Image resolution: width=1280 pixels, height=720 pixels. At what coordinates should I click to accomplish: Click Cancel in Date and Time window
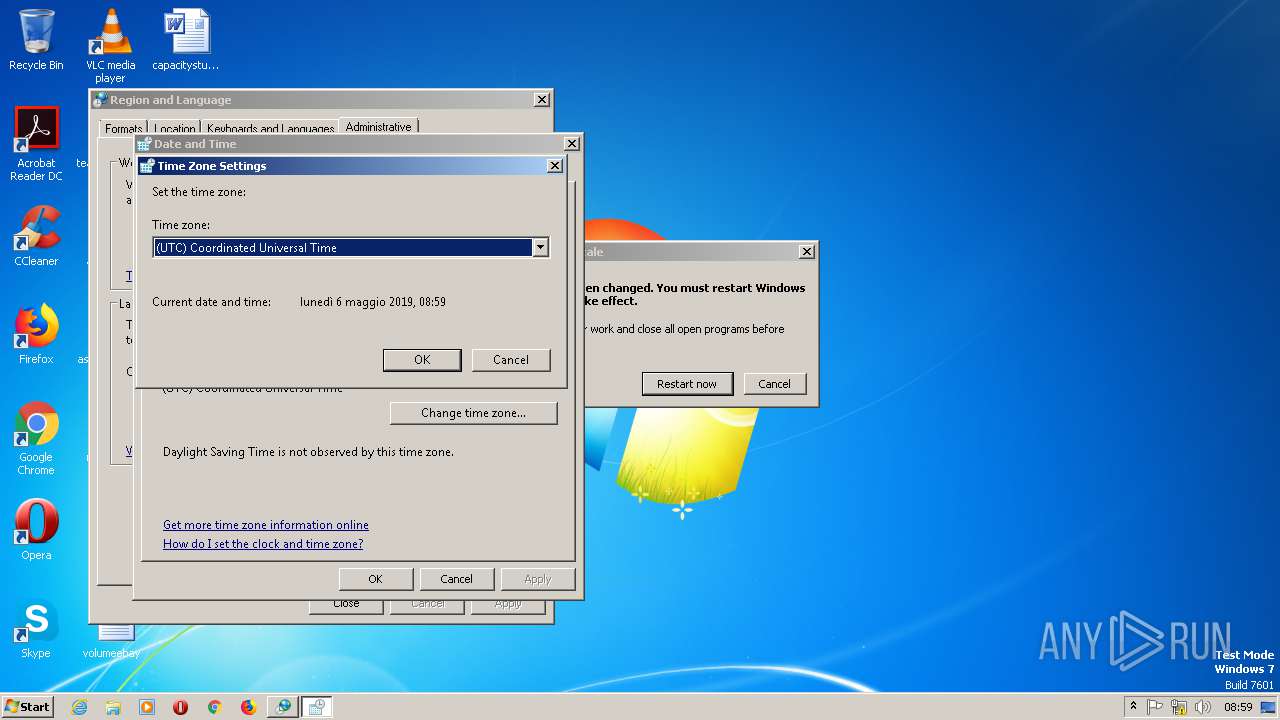[456, 579]
